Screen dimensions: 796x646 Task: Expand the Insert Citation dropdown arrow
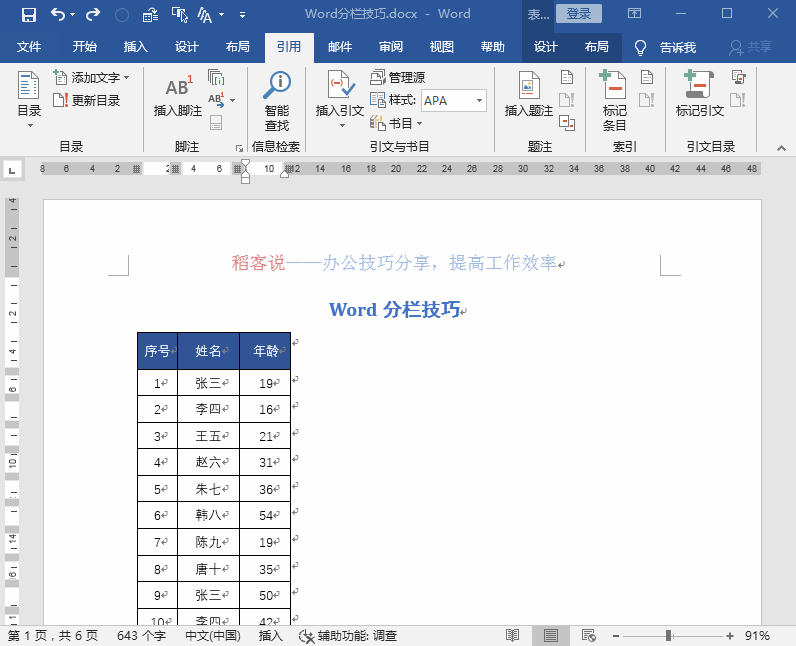coord(342,125)
